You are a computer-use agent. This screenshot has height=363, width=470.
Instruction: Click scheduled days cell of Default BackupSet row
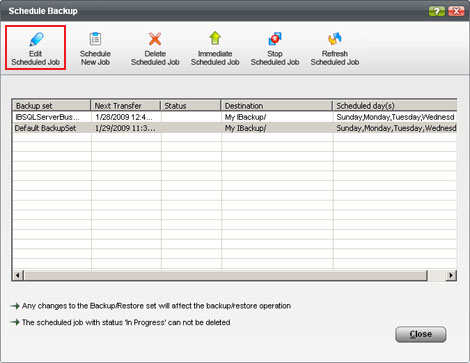coord(396,128)
